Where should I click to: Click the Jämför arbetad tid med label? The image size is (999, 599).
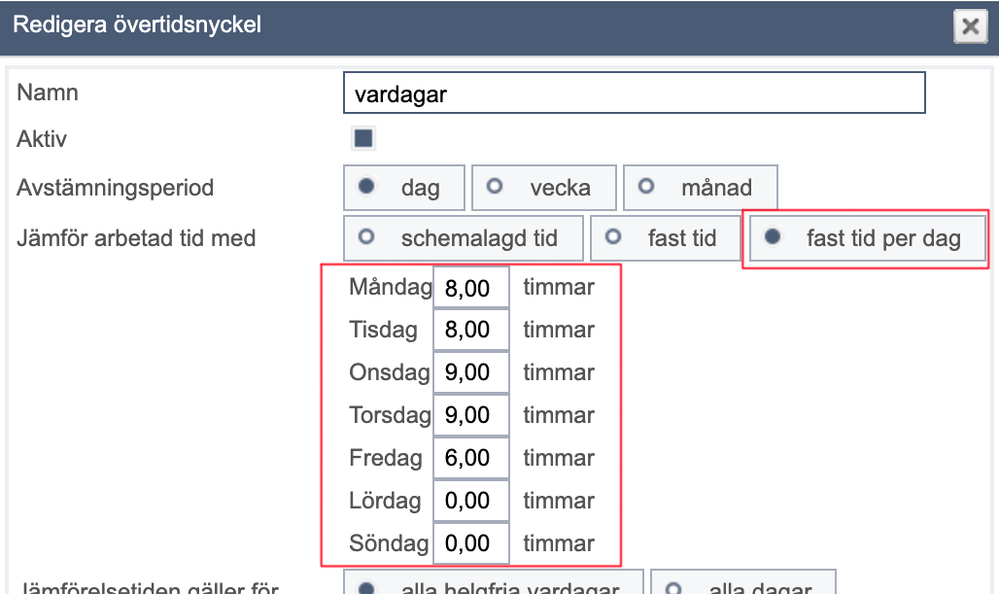coord(136,238)
